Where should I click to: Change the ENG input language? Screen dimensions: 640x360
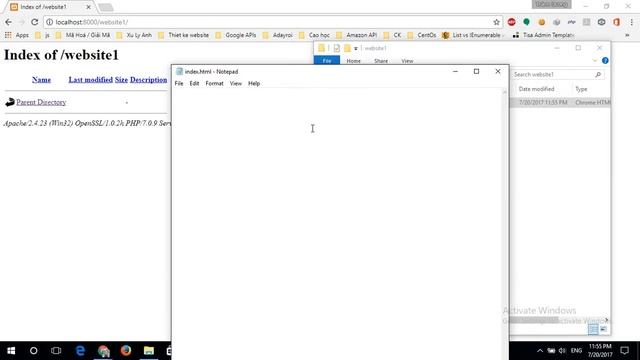click(x=576, y=351)
